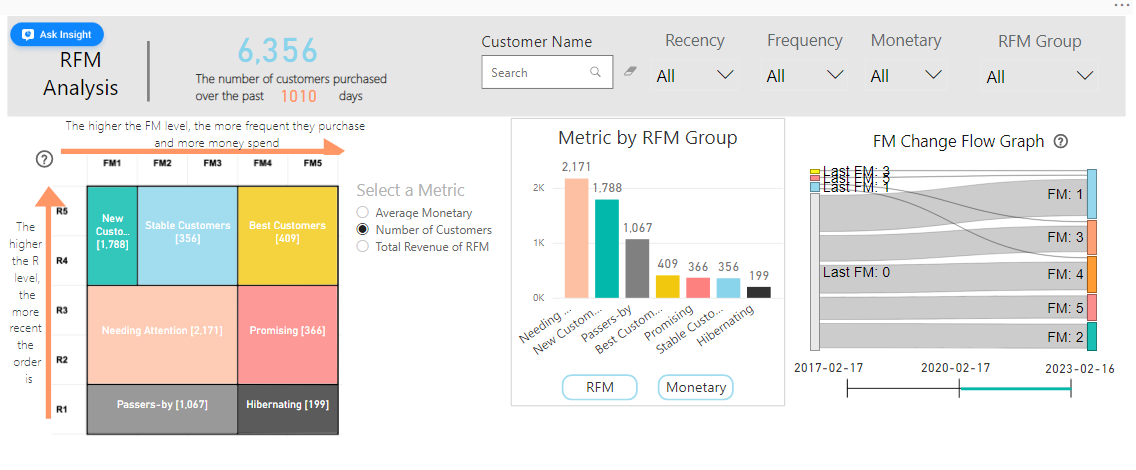This screenshot has width=1136, height=470.
Task: Click the Hibernating dark tile
Action: 287,405
